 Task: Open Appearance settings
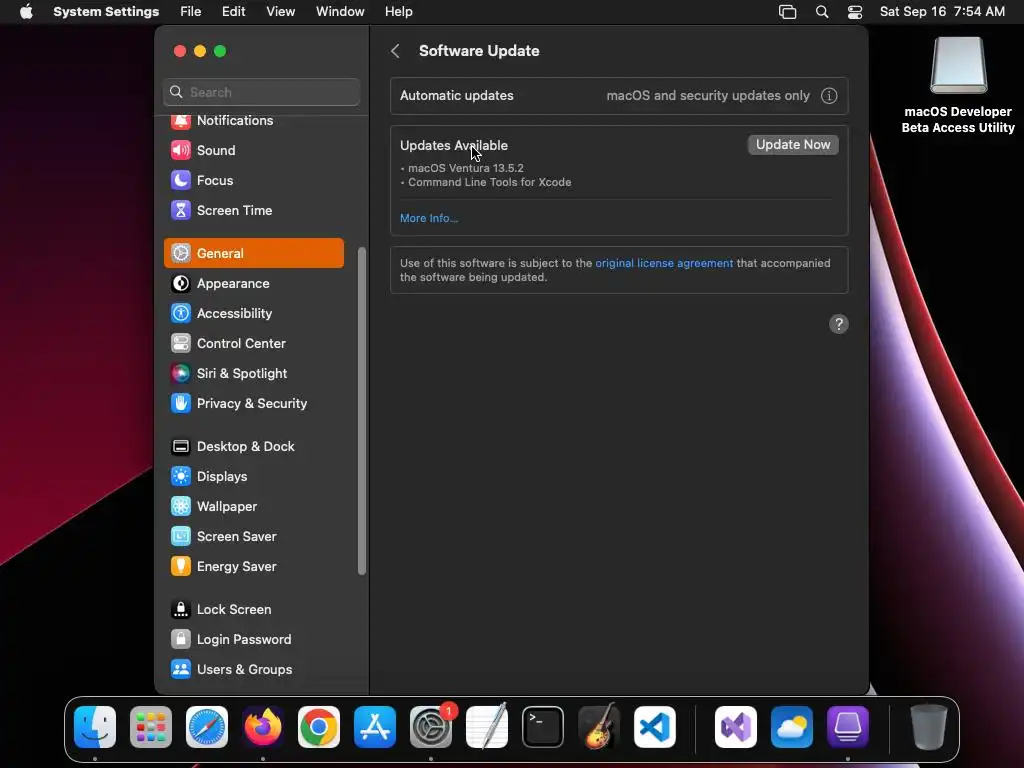click(253, 283)
